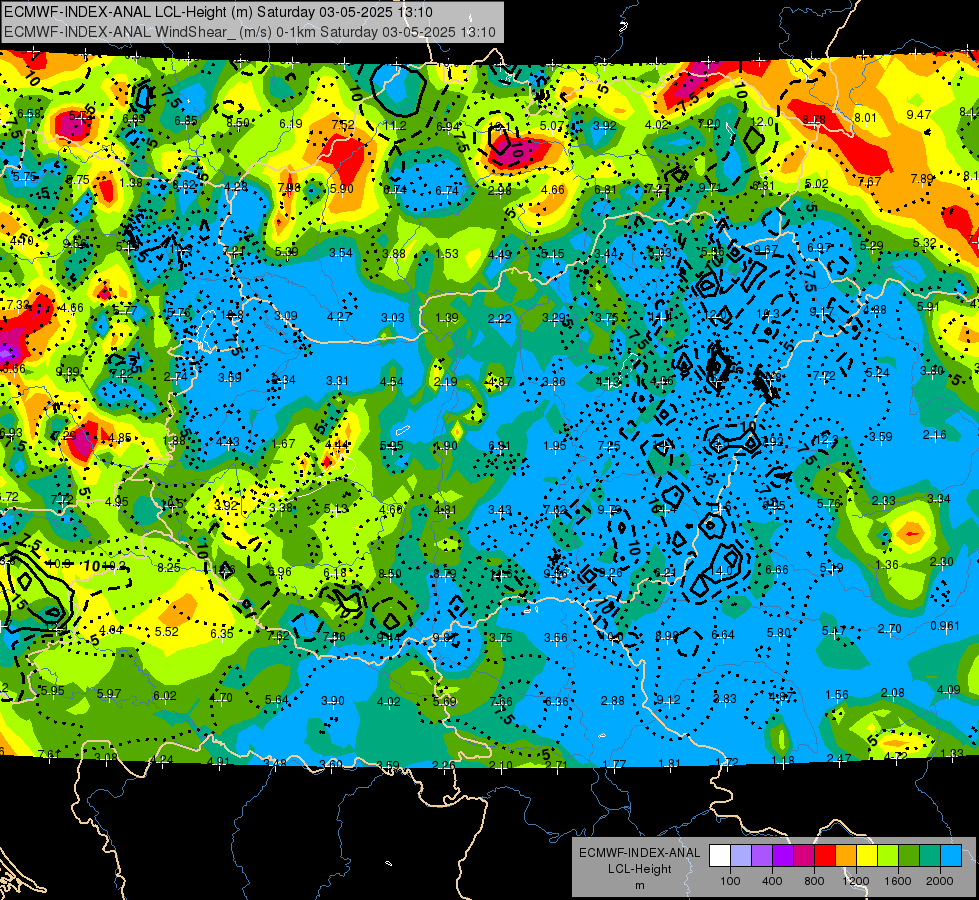Click the yellow legend swatch

(x=867, y=856)
